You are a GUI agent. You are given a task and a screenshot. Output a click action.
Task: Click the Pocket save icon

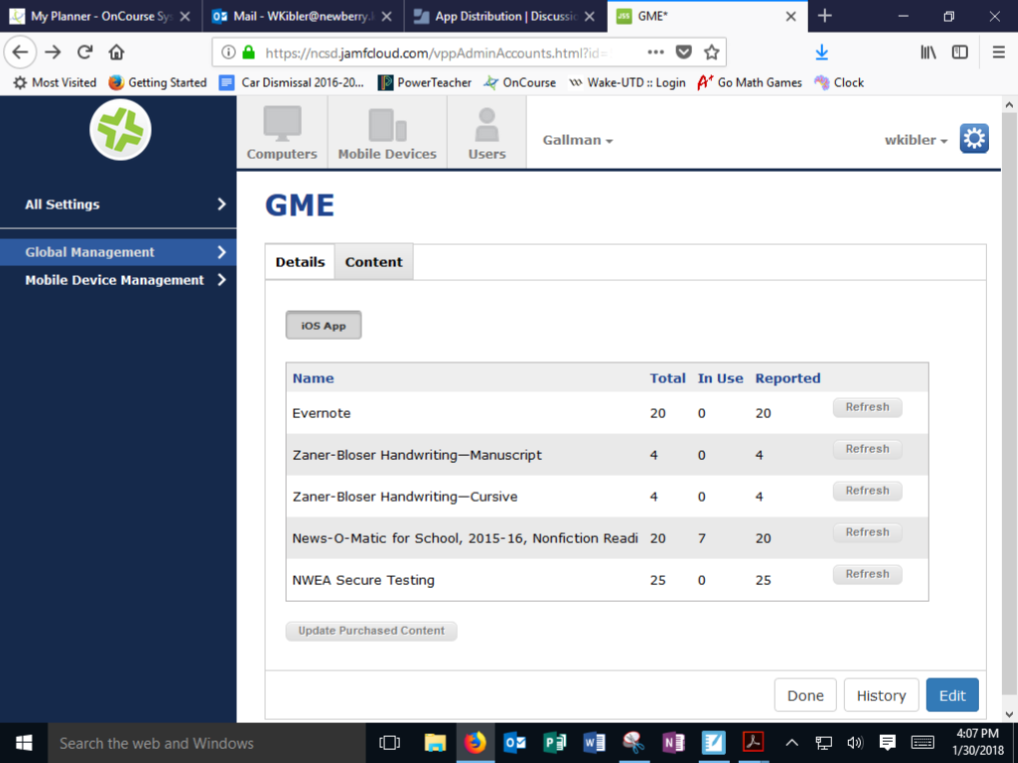click(684, 53)
